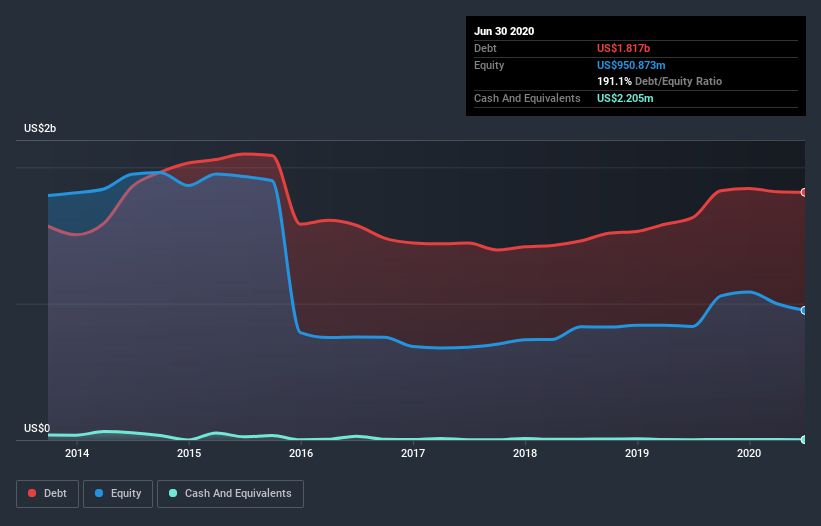Image resolution: width=821 pixels, height=526 pixels.
Task: Click the 2014 axis label
Action: pyautogui.click(x=77, y=453)
